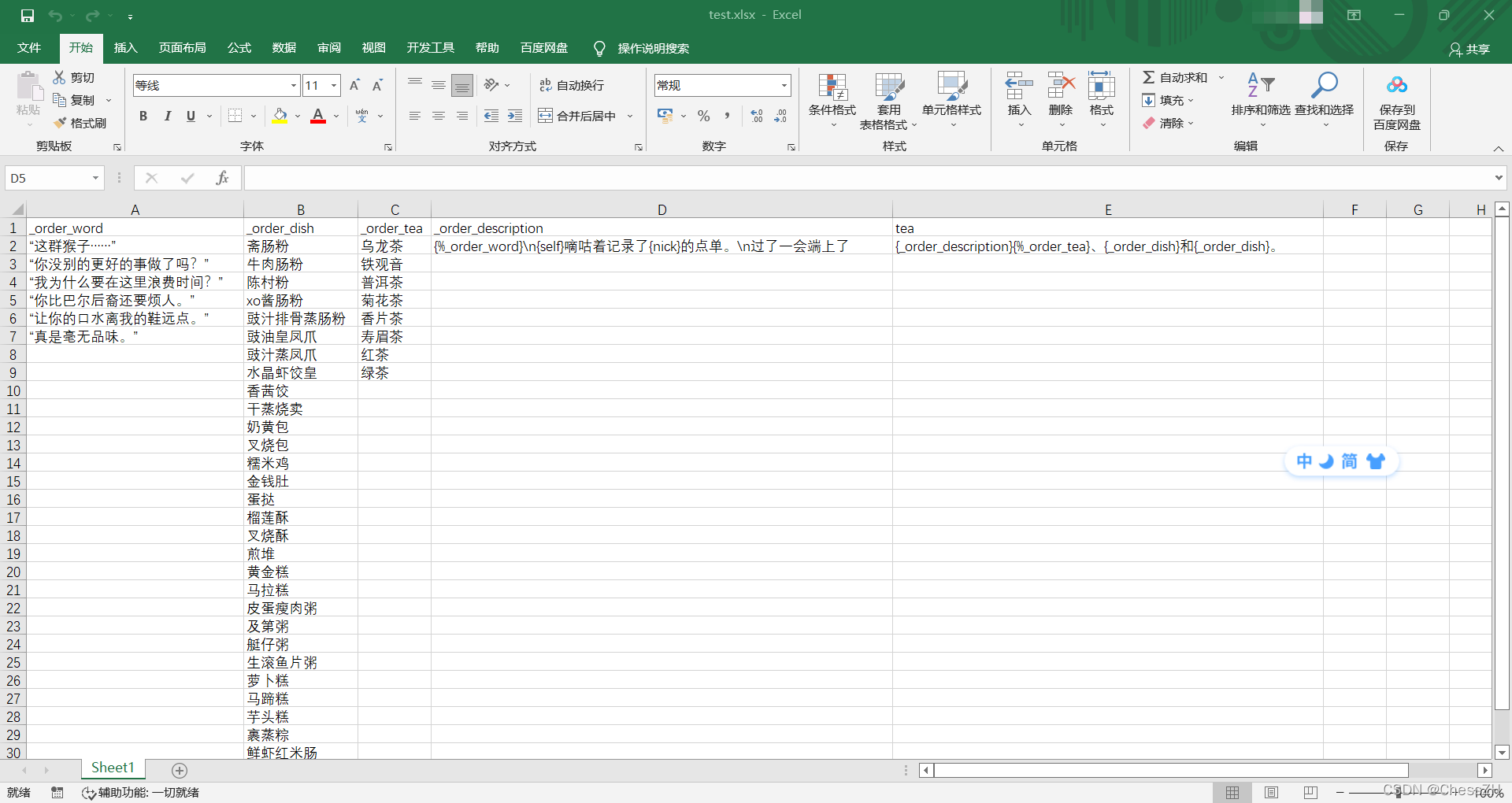Open the Name Box dropdown arrow
The width and height of the screenshot is (1512, 803).
coord(95,178)
